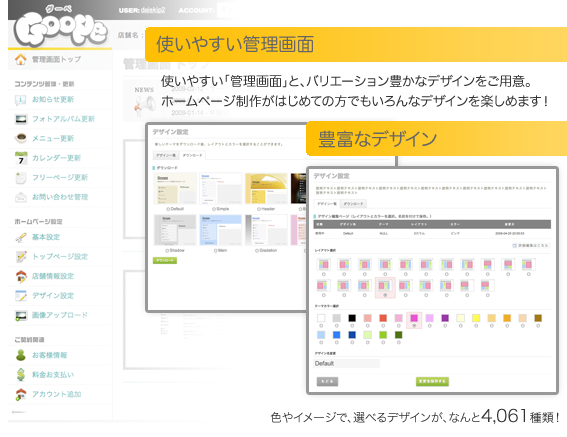The width and height of the screenshot is (567, 437).
Task: Pick the highlighted magenta color swatch
Action: coord(414,318)
